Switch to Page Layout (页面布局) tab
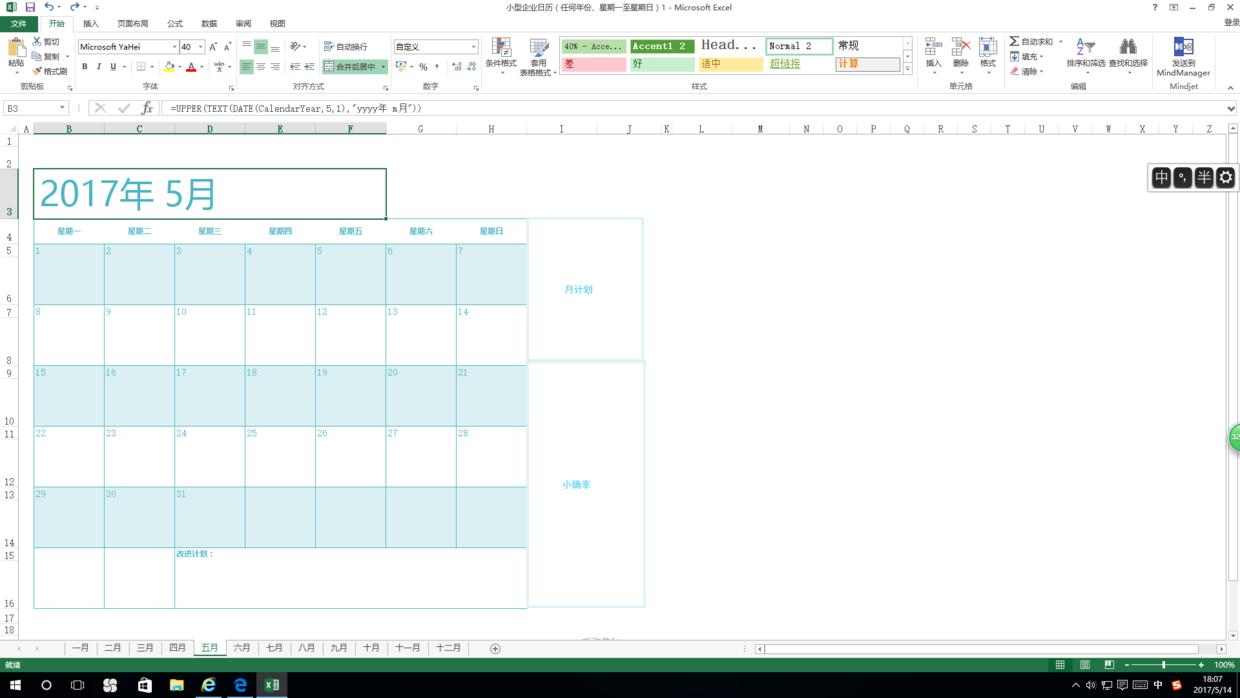Screen dimensions: 1240x698 tap(133, 24)
